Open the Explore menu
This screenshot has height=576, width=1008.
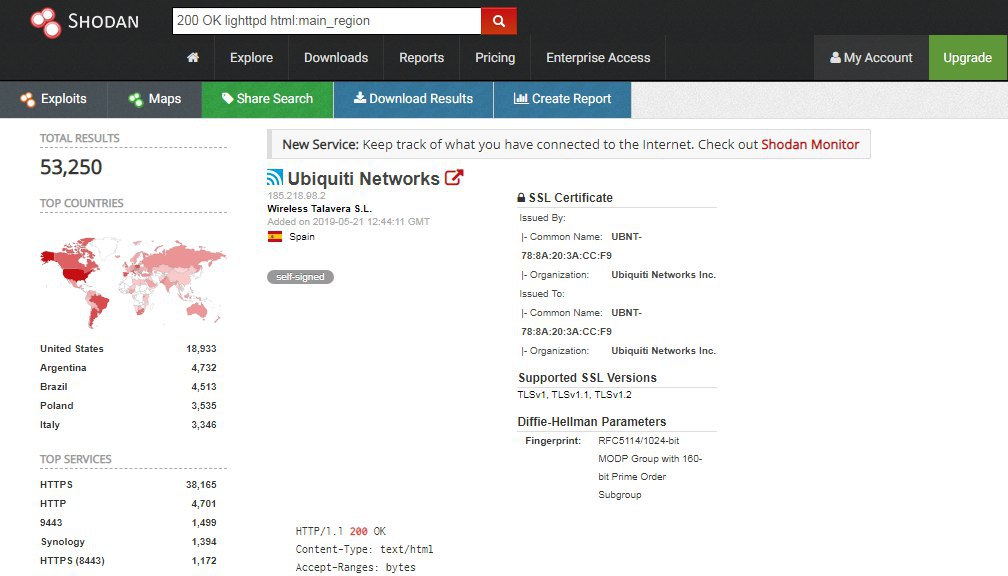251,57
